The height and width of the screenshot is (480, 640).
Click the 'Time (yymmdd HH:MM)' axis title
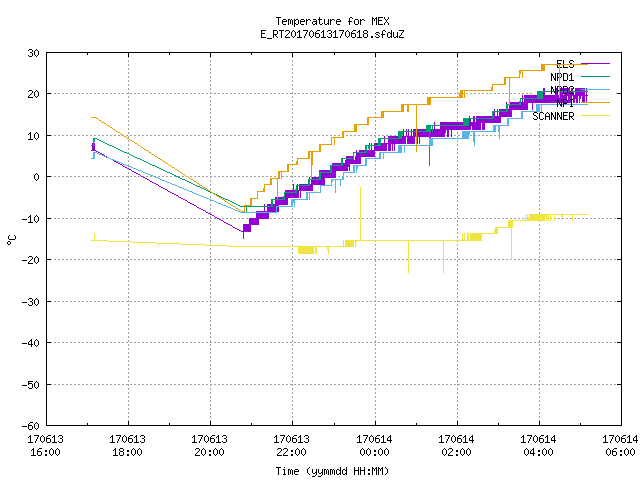(x=332, y=471)
